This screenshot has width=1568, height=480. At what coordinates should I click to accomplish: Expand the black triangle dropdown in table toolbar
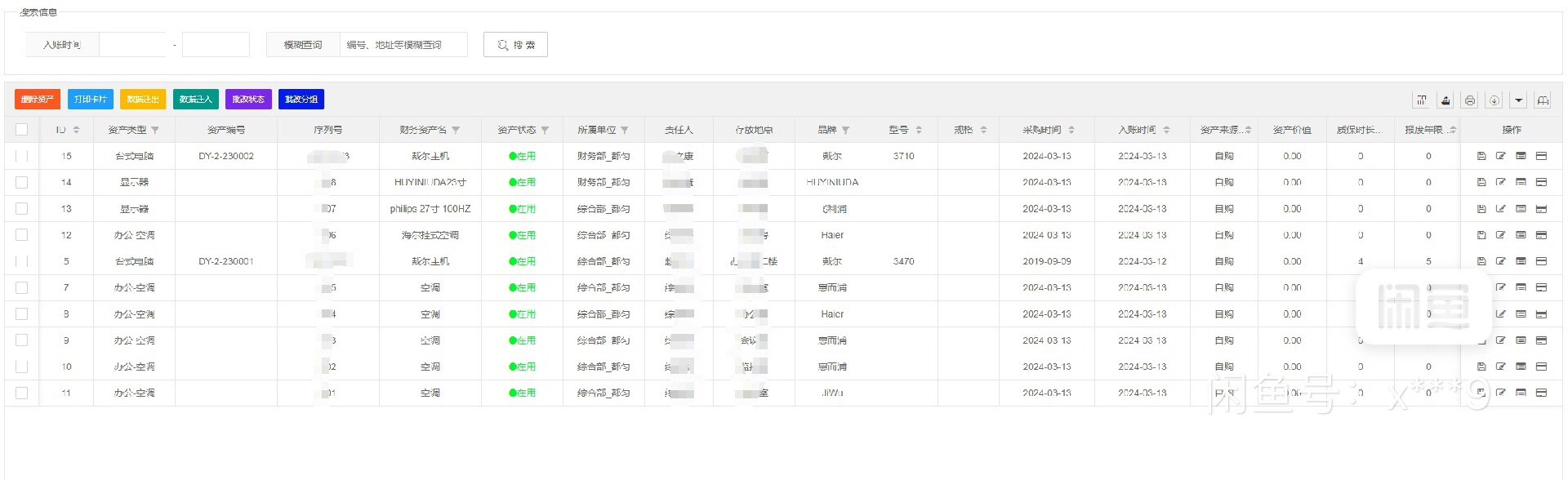1518,100
